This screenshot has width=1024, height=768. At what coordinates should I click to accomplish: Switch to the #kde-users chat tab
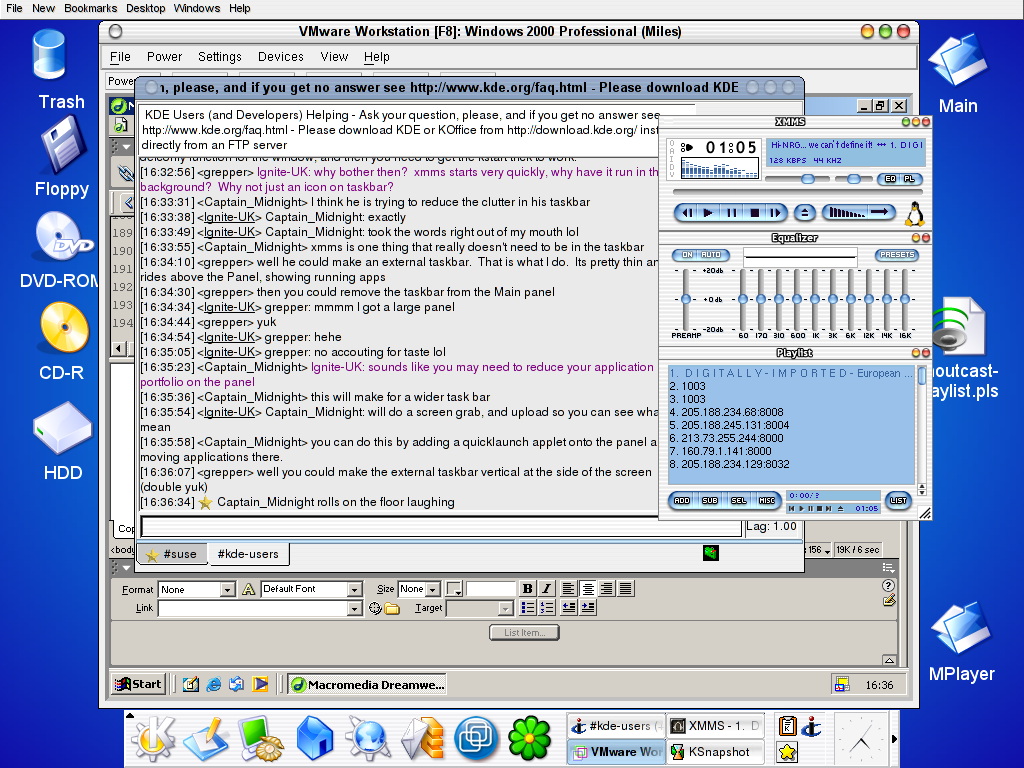[x=248, y=554]
